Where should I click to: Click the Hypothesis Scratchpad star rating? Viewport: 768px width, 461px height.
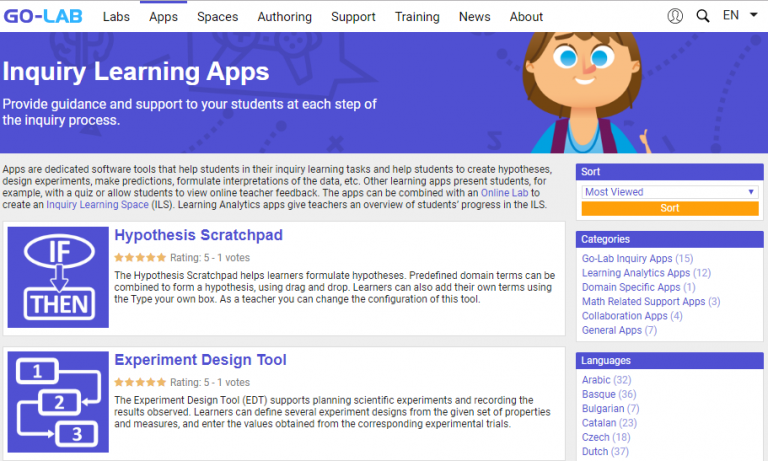(140, 257)
